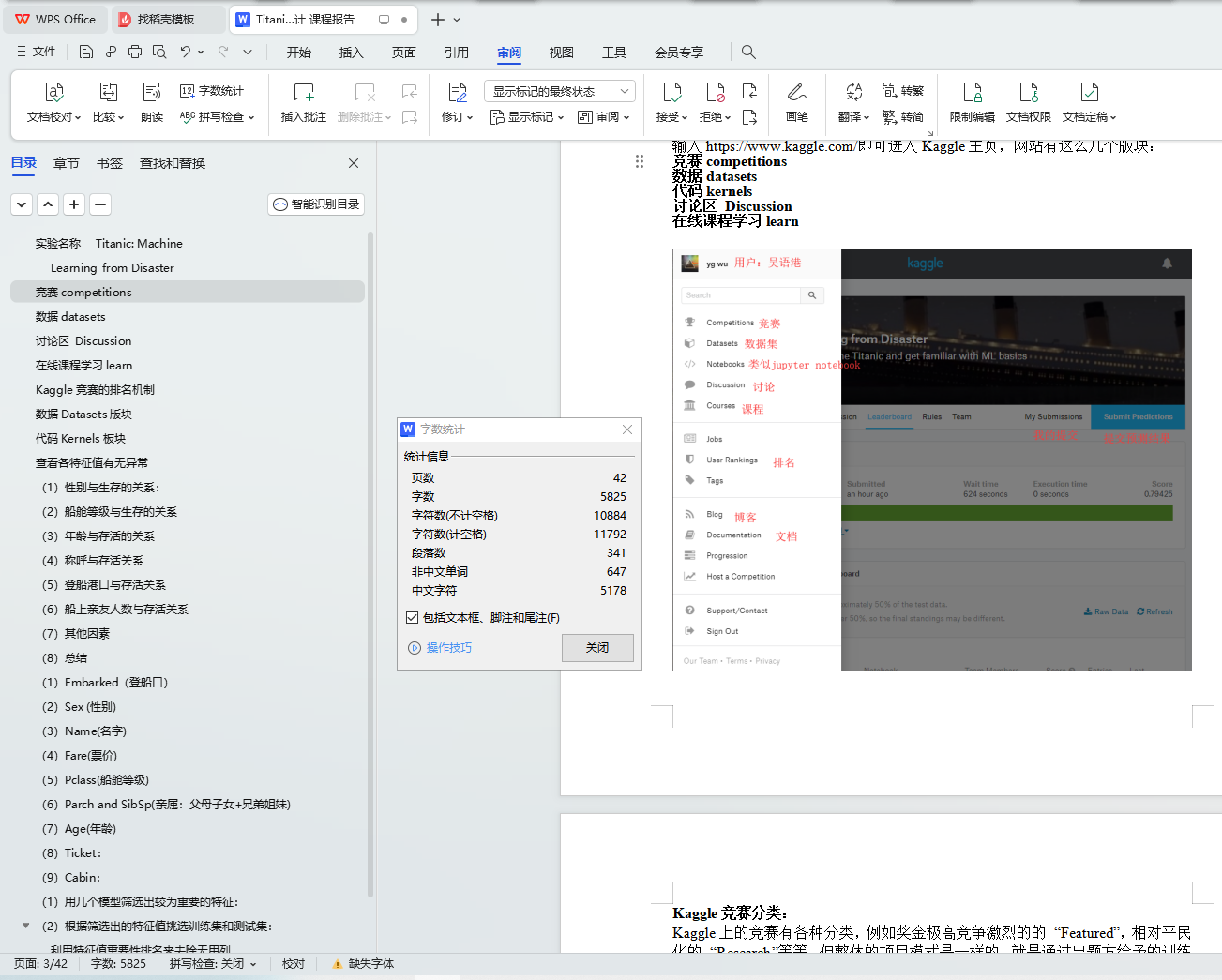Viewport: 1222px width, 980px height.
Task: Click 文档校对 document proofreading tool
Action: [53, 102]
